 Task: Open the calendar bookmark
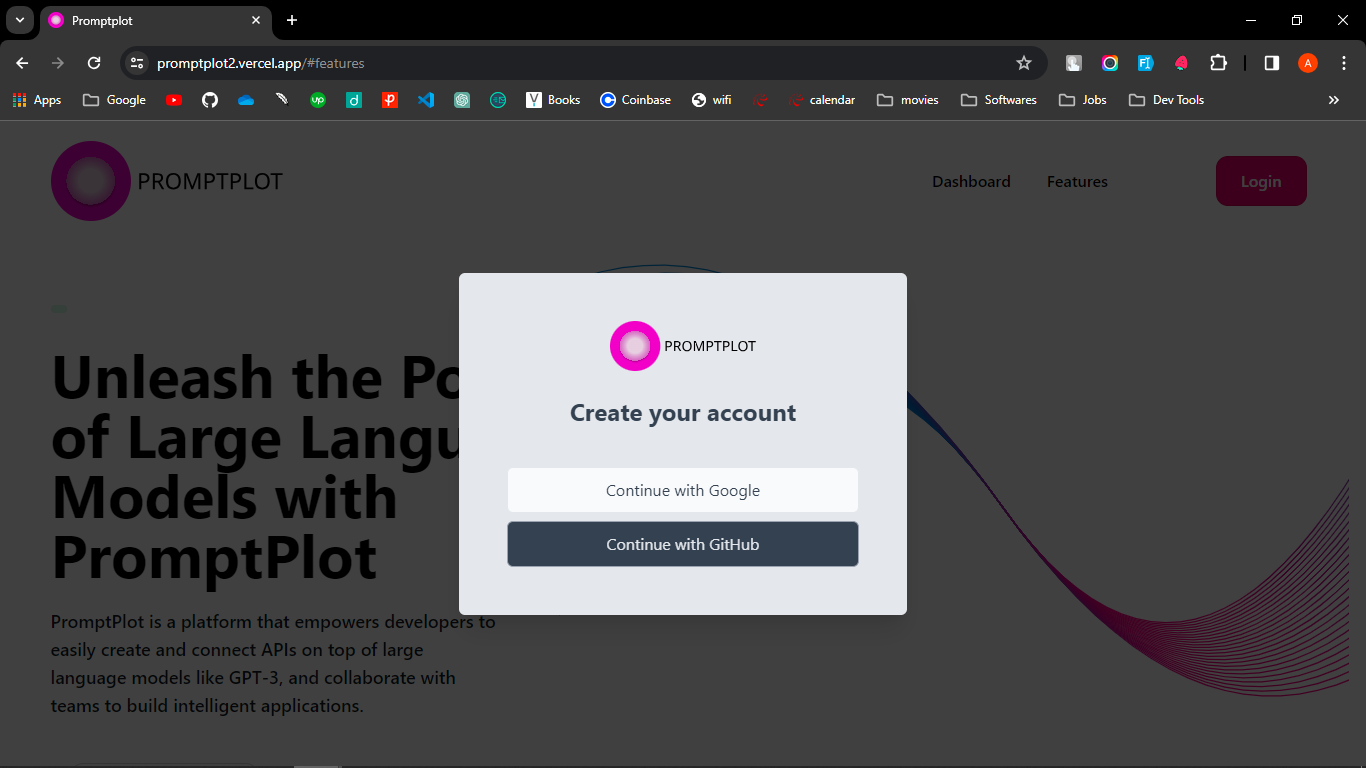click(x=822, y=100)
